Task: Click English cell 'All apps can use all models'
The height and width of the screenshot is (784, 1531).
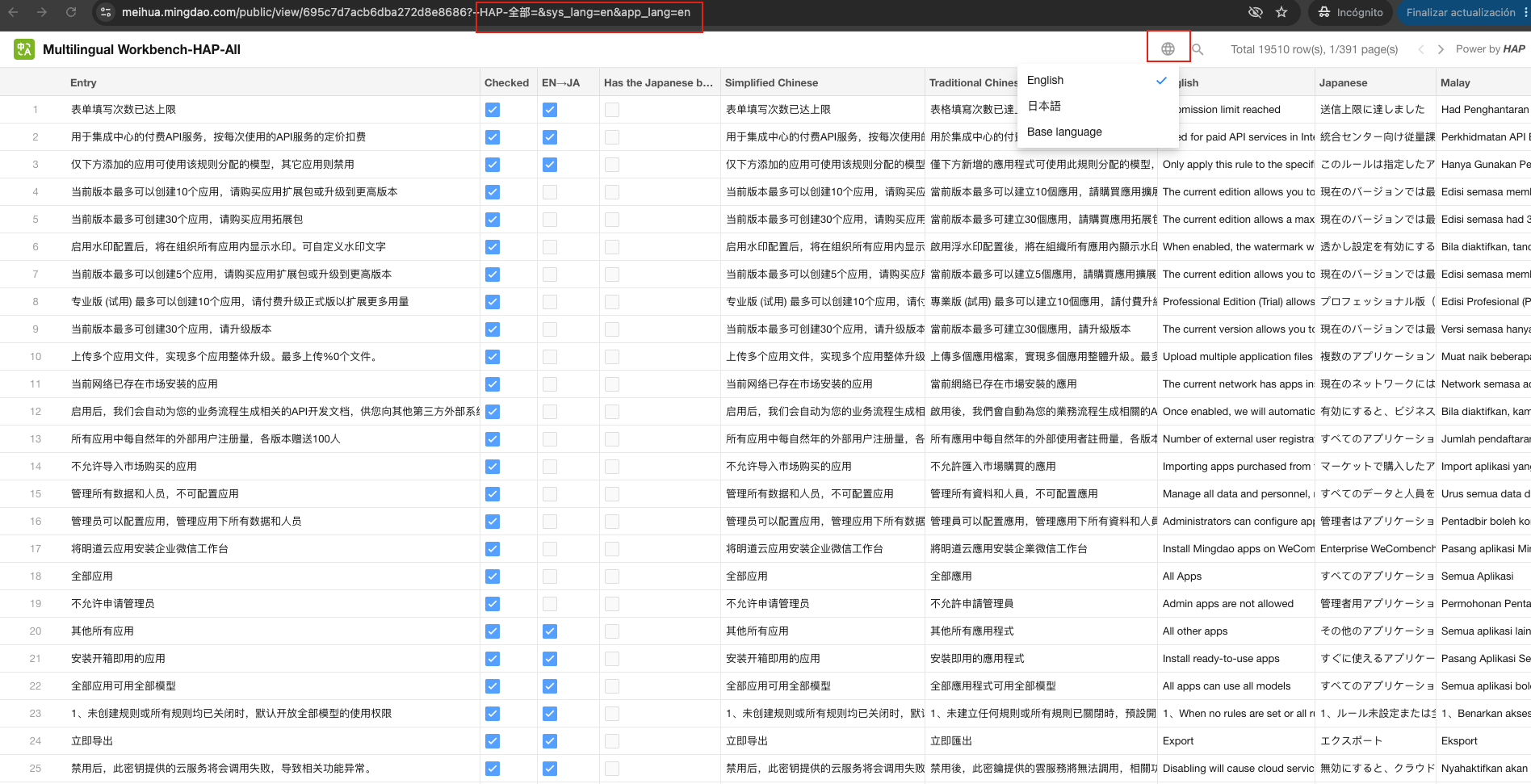Action: (x=1227, y=686)
